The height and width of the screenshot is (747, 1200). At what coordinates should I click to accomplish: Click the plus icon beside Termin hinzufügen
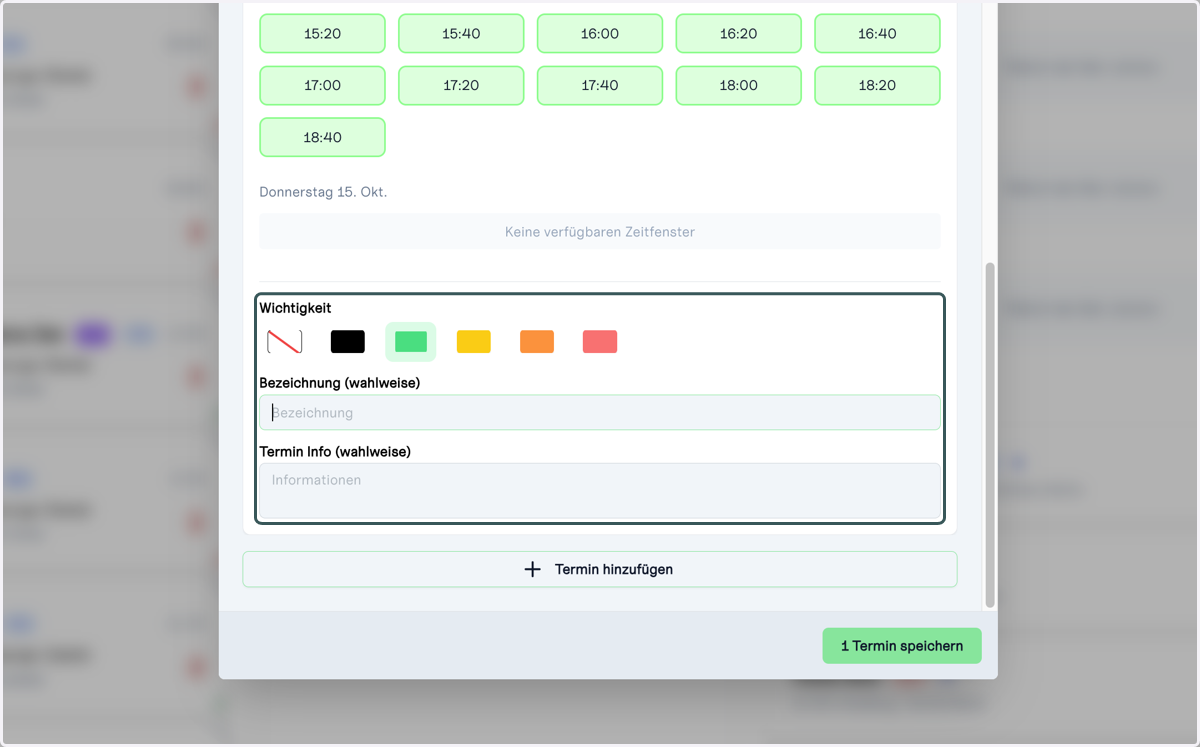click(533, 569)
